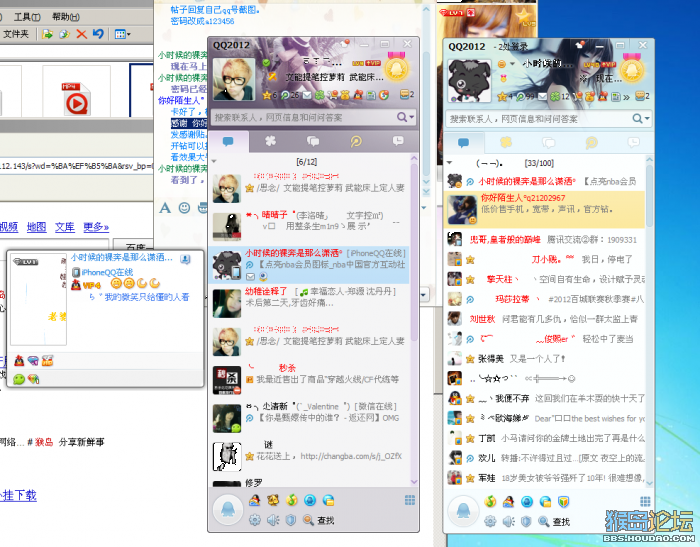Click red delete X in explorer toolbar
Screen dimensions: 700x547
pyautogui.click(x=81, y=34)
